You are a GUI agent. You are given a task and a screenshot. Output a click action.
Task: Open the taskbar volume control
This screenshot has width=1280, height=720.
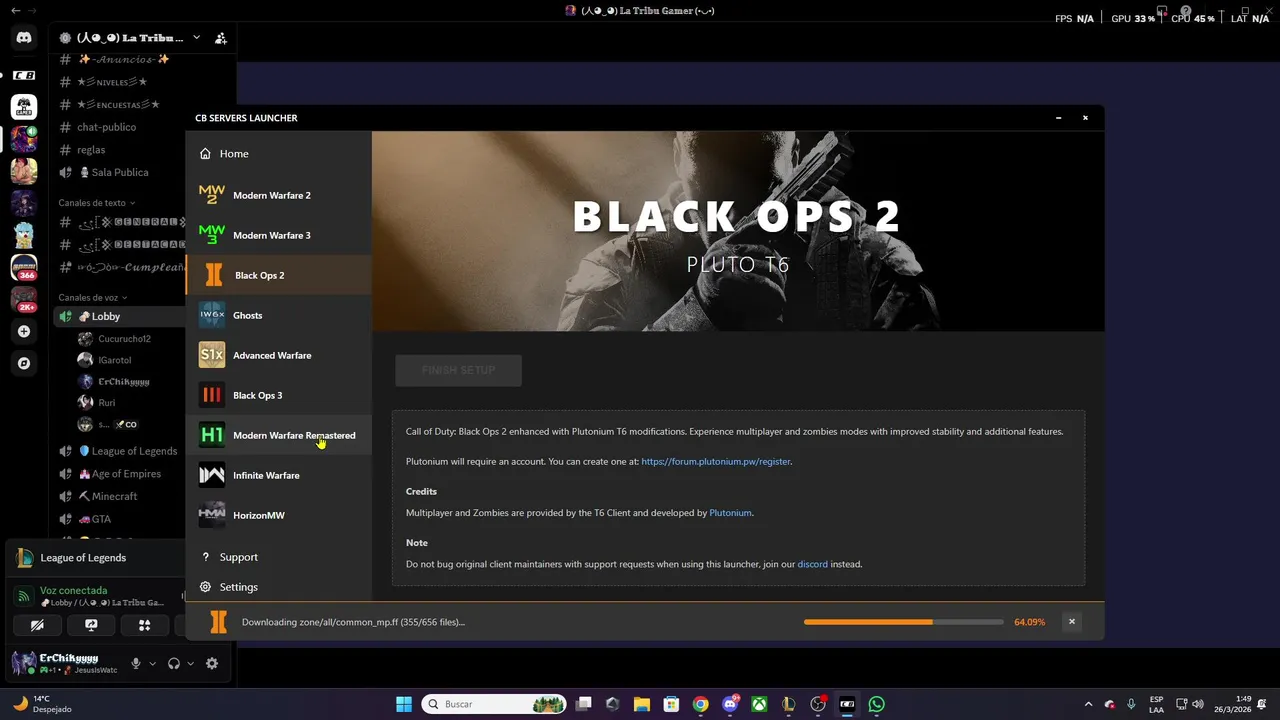[1198, 704]
